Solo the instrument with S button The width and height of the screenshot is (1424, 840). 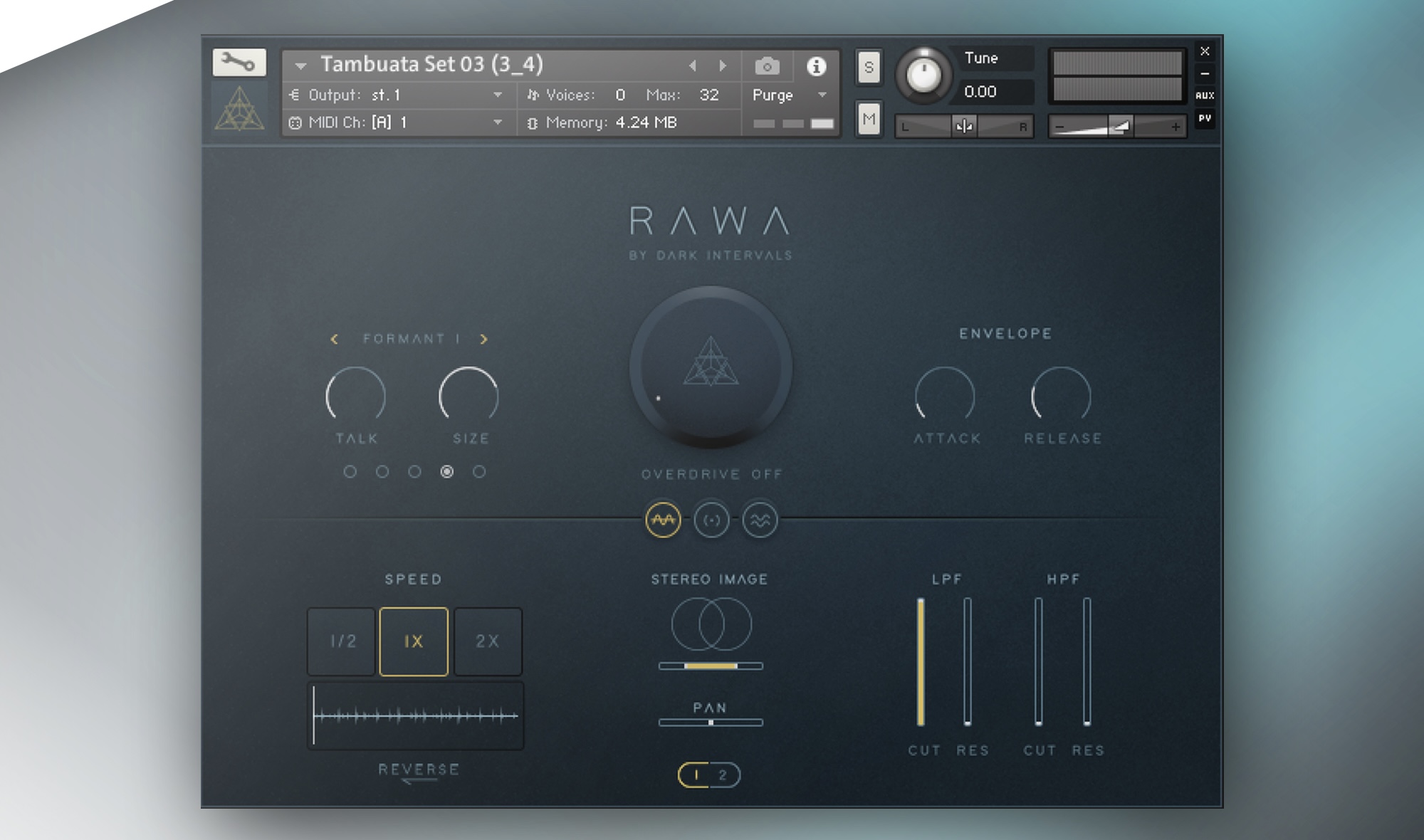pyautogui.click(x=869, y=68)
